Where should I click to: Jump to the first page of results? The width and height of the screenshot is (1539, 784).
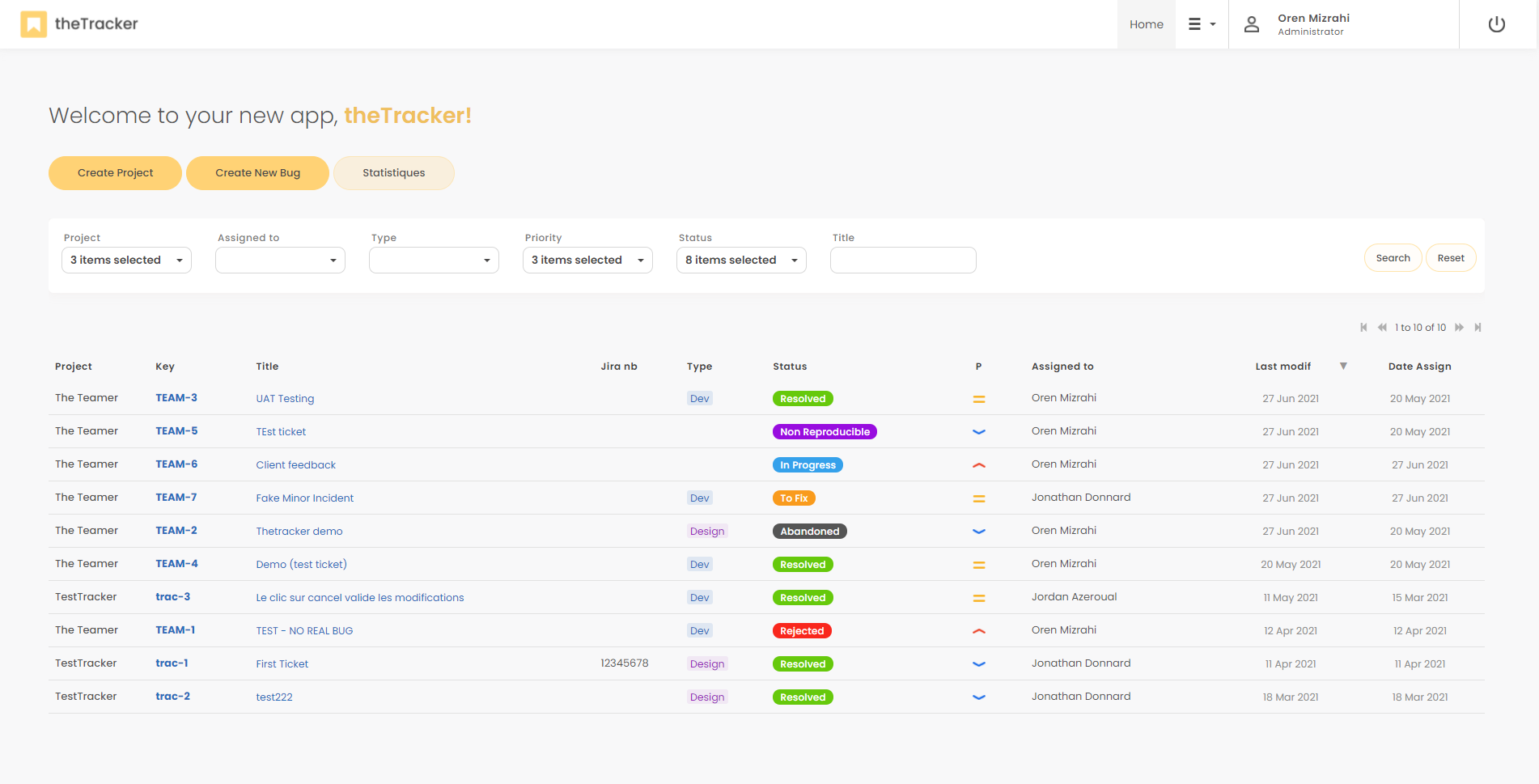click(1363, 328)
